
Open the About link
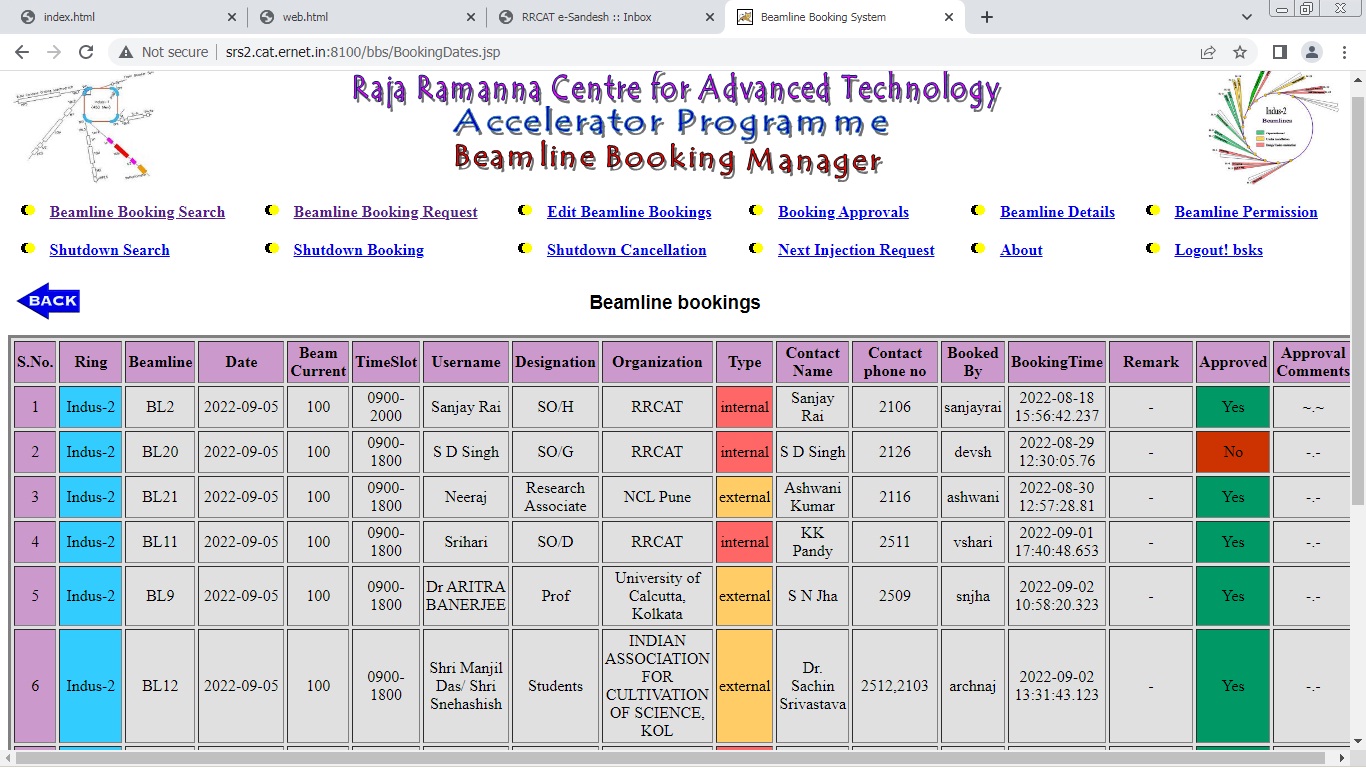point(1021,250)
